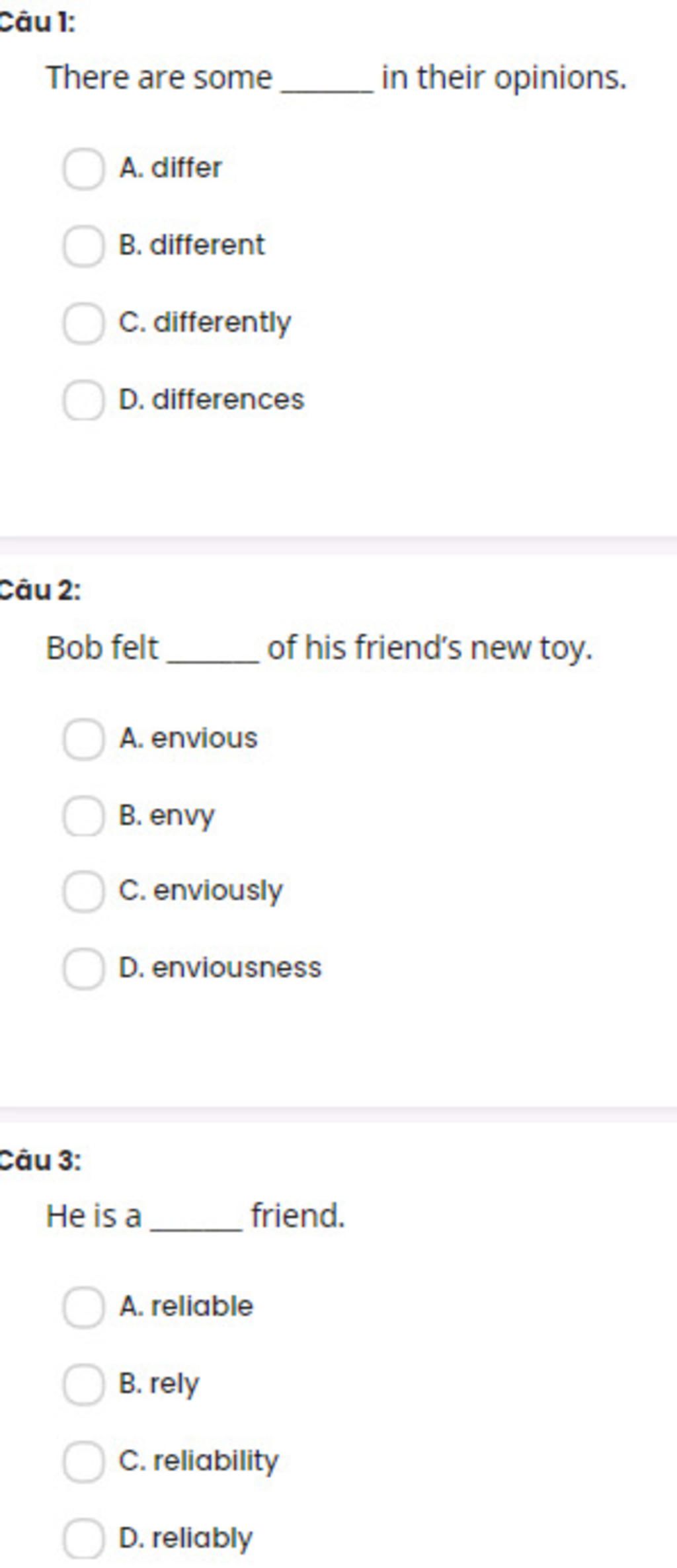Click the 'Câu 3:' question heading
This screenshot has width=677, height=1568.
tap(40, 1160)
